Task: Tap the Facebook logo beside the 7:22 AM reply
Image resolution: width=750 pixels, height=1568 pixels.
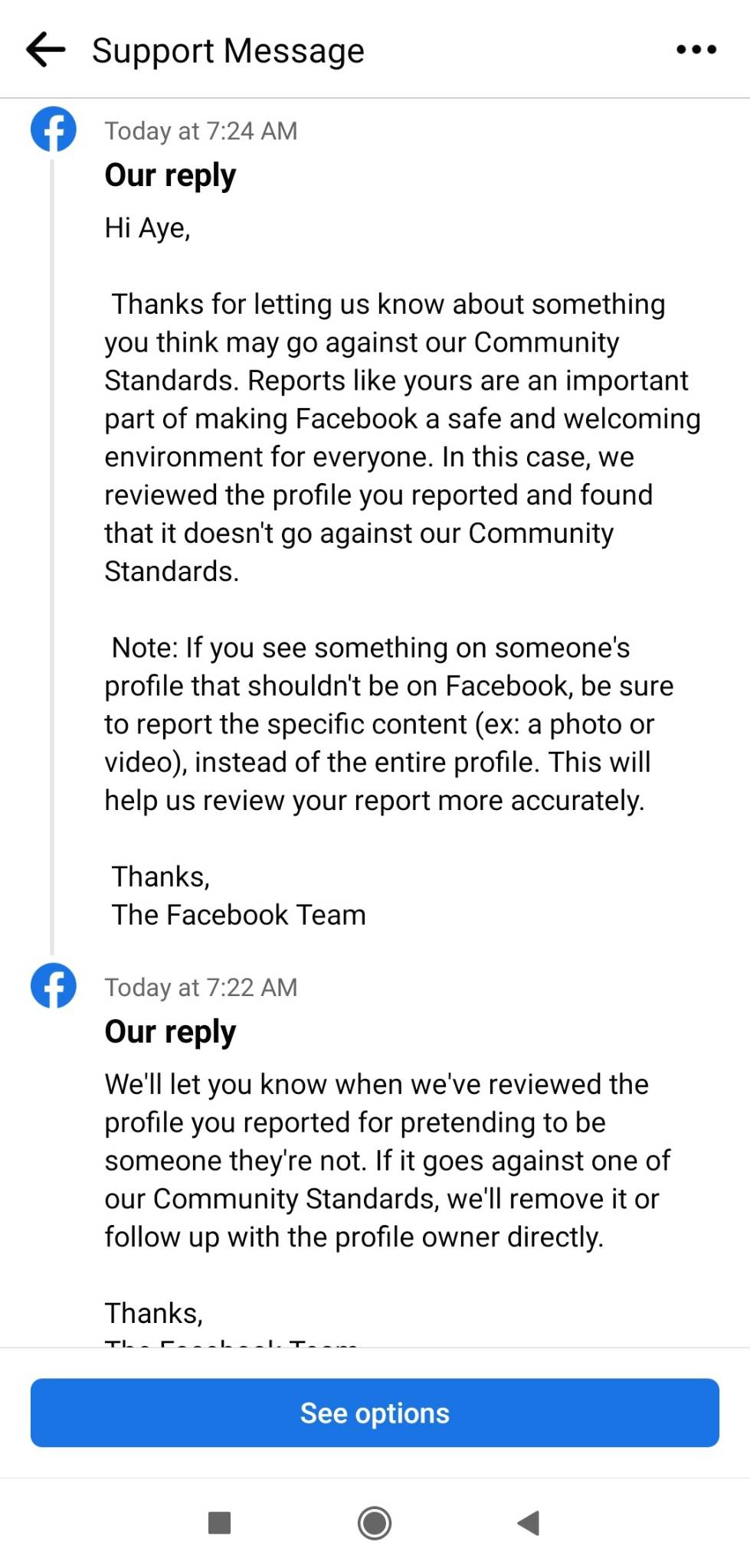Action: 52,986
